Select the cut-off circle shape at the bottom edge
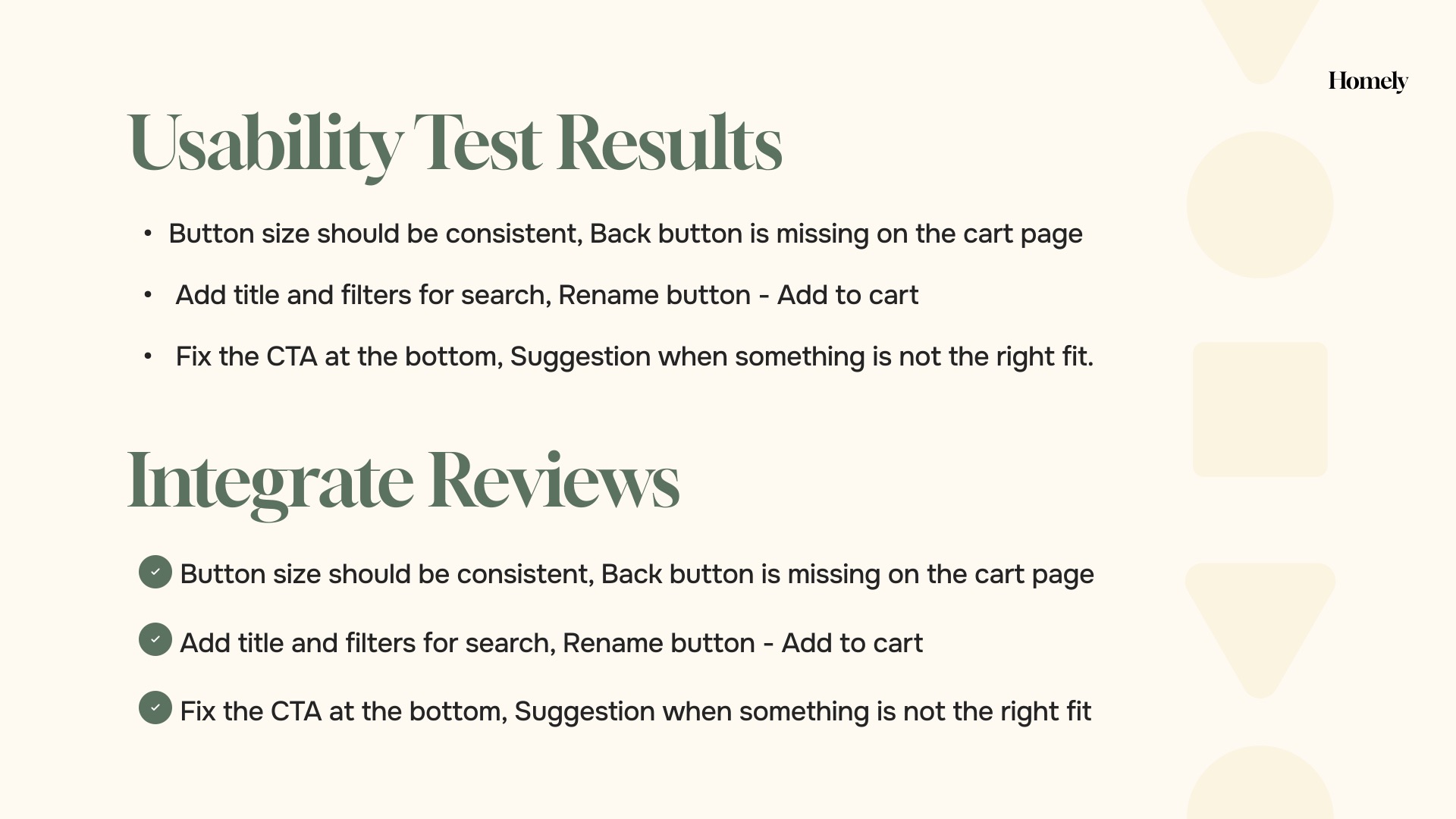This screenshot has height=819, width=1456. click(1260, 789)
